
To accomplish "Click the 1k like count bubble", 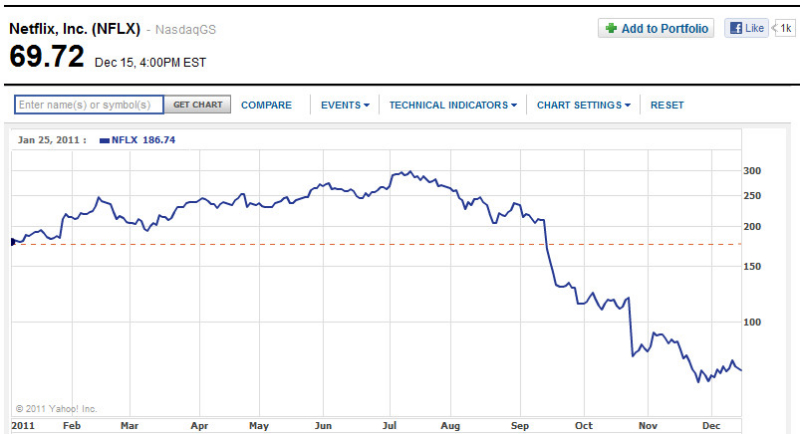I will [x=785, y=28].
